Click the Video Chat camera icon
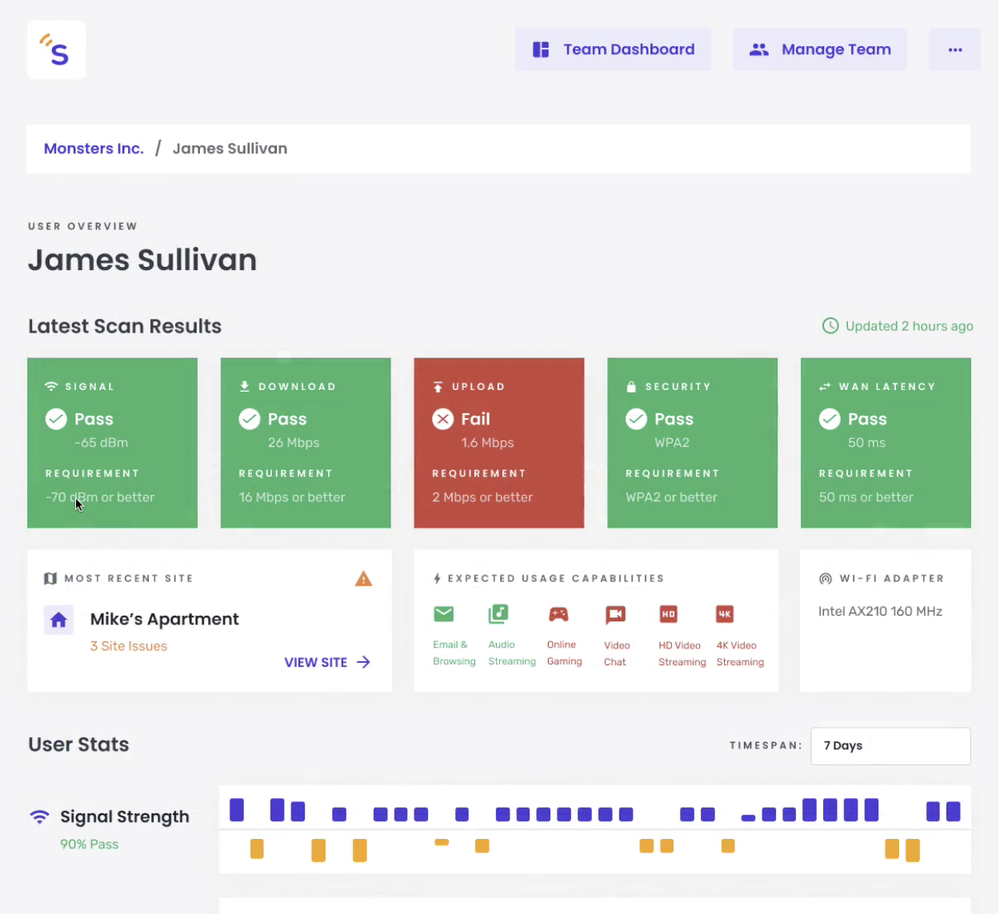The height and width of the screenshot is (921, 1000). [615, 614]
